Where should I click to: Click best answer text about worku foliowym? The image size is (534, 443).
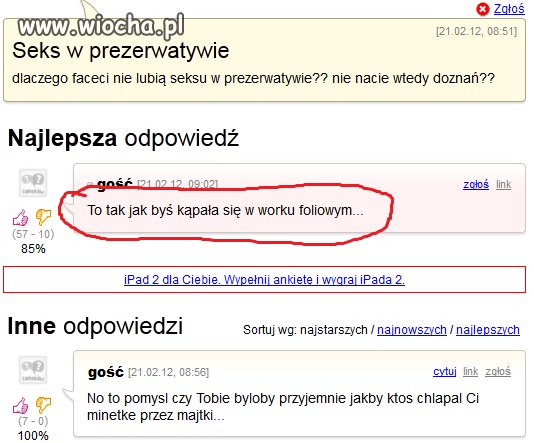(225, 210)
